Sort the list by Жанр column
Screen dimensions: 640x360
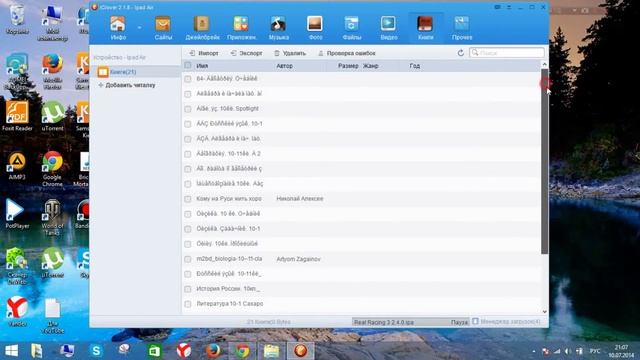pos(371,66)
